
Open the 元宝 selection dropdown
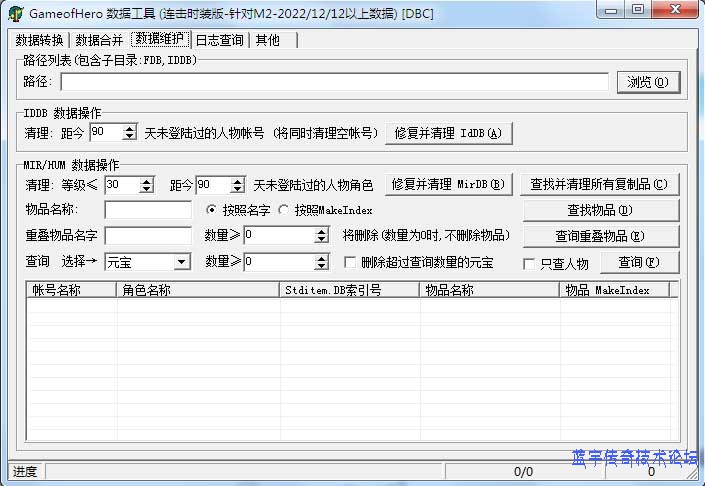click(181, 262)
